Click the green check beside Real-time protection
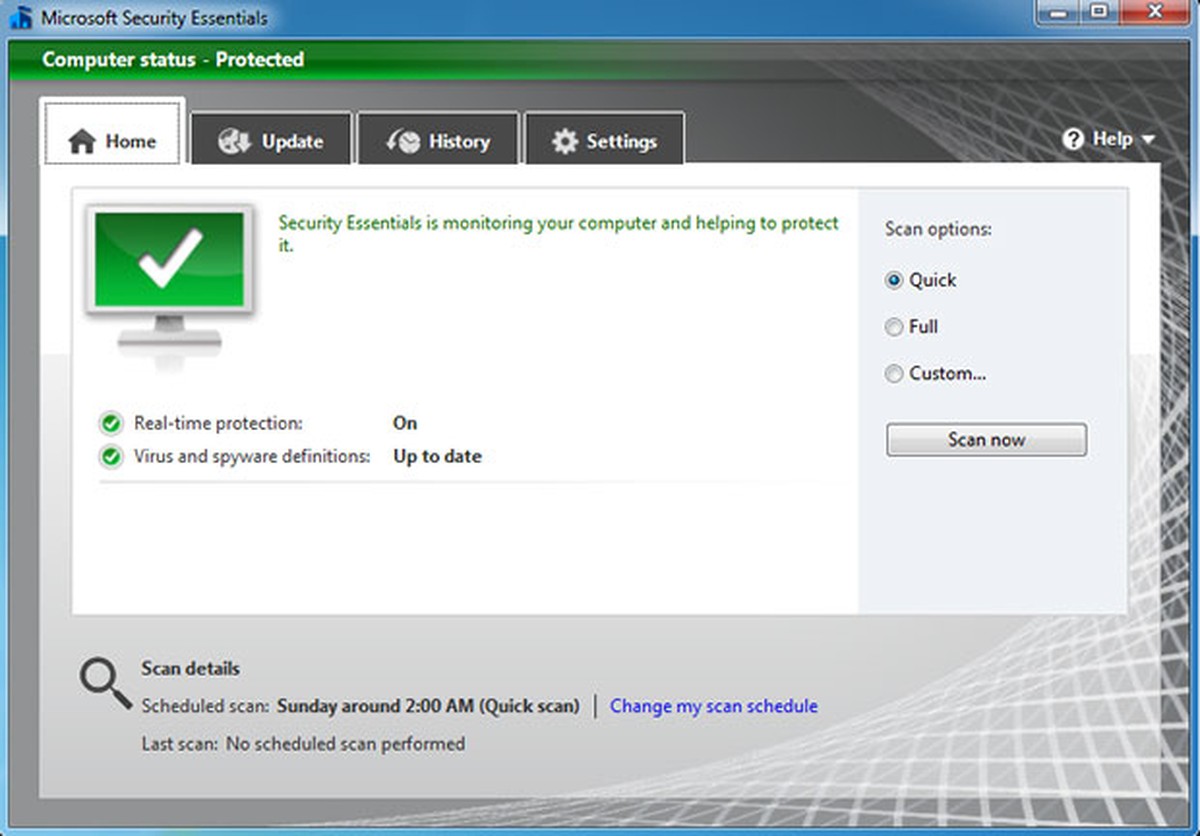The width and height of the screenshot is (1200, 836). (x=110, y=423)
